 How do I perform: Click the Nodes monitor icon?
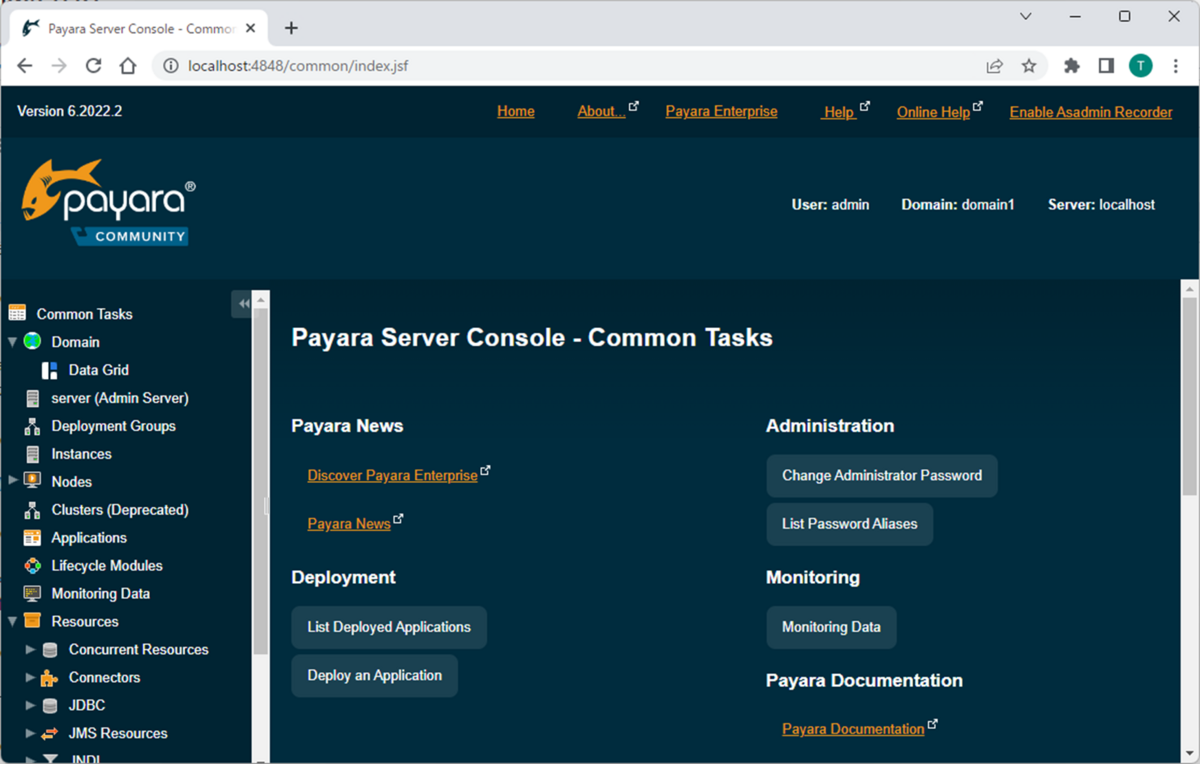32,481
